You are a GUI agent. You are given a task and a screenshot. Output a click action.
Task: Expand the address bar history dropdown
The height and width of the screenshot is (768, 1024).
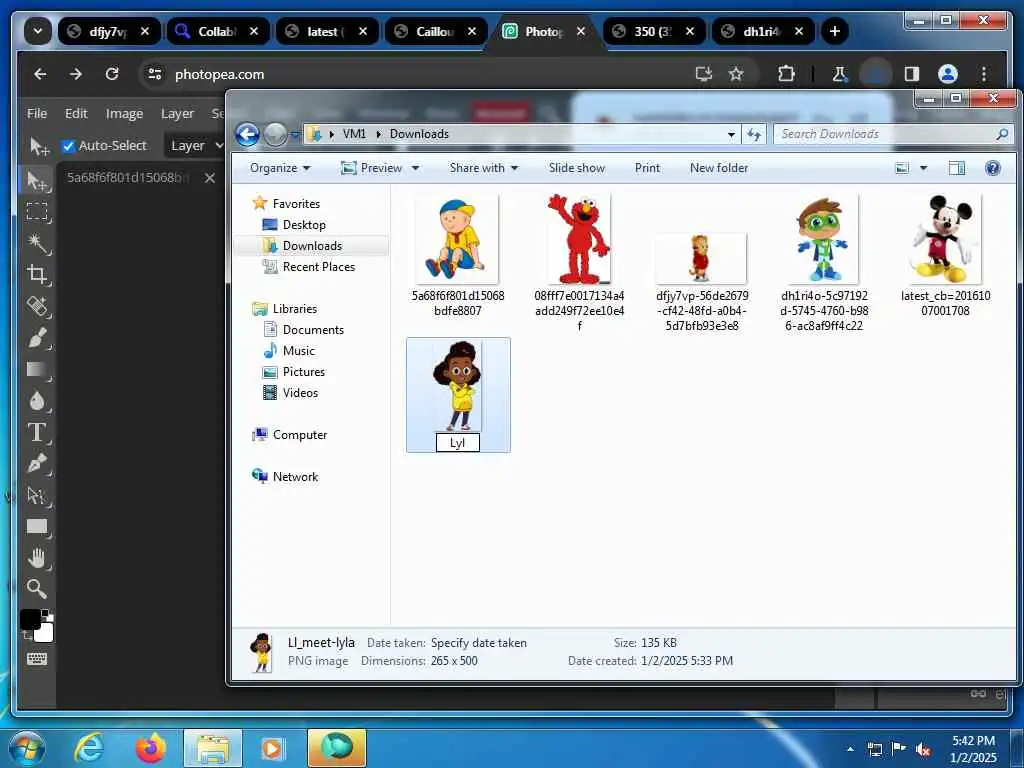point(731,135)
